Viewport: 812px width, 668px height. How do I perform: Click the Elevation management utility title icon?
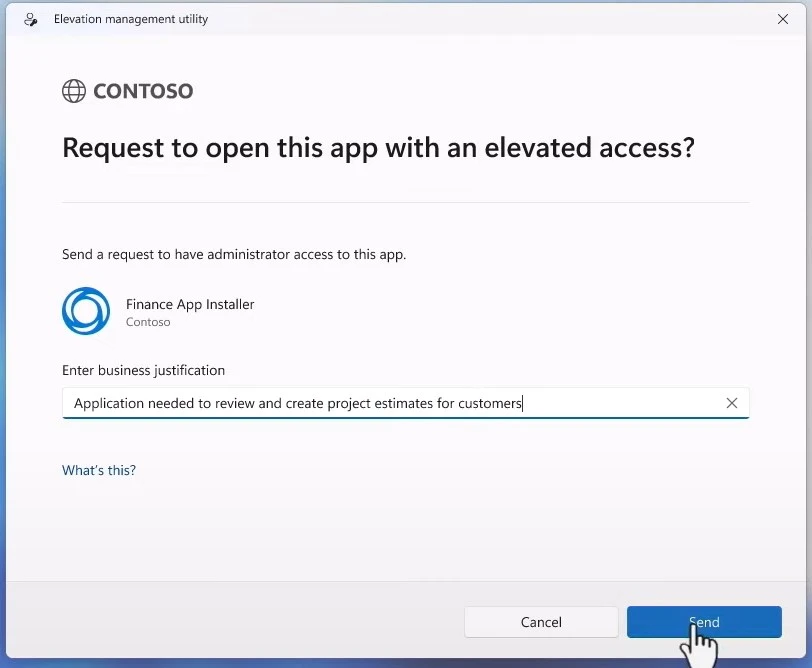tap(31, 20)
